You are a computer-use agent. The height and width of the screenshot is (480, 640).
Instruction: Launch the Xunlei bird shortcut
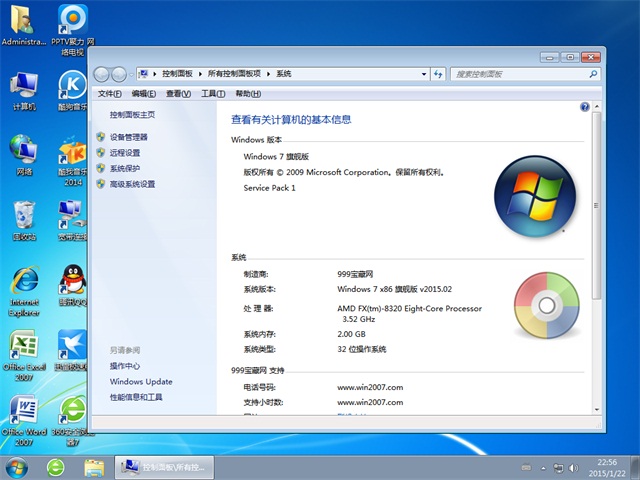click(73, 350)
